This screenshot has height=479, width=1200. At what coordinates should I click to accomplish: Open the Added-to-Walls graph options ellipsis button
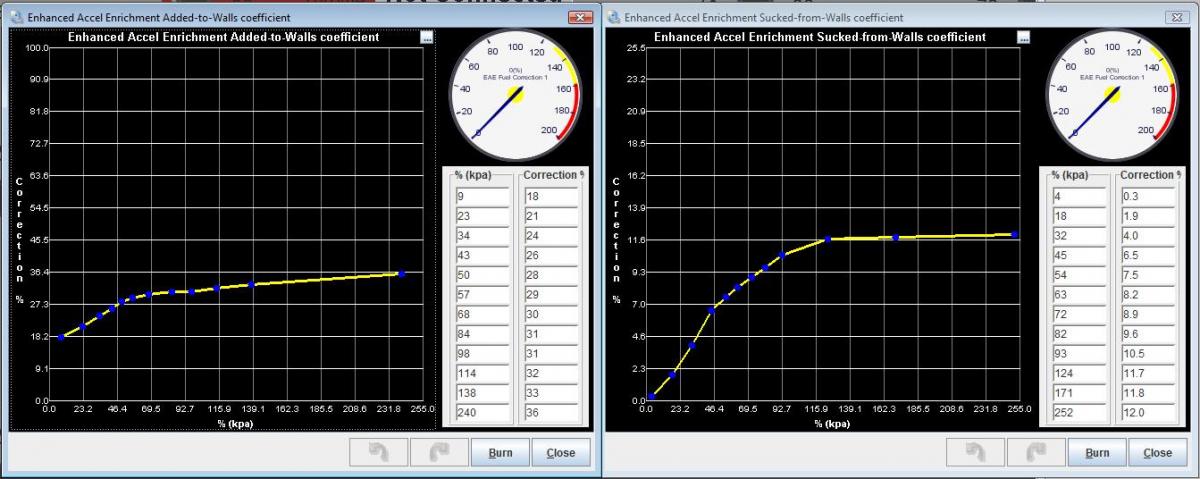coord(427,38)
